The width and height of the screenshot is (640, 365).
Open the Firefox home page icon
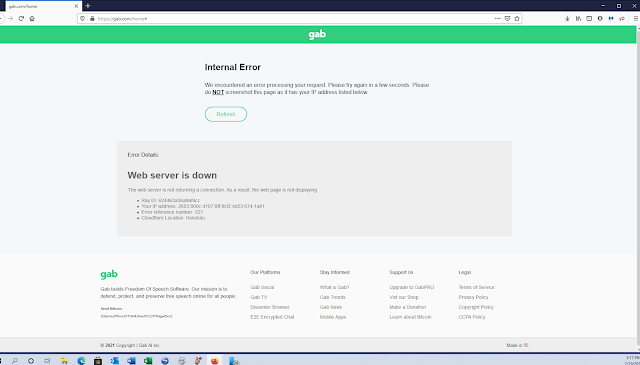pos(32,18)
